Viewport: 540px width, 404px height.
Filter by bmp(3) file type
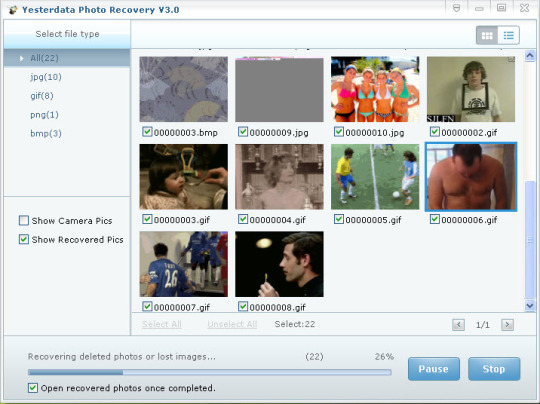(46, 133)
